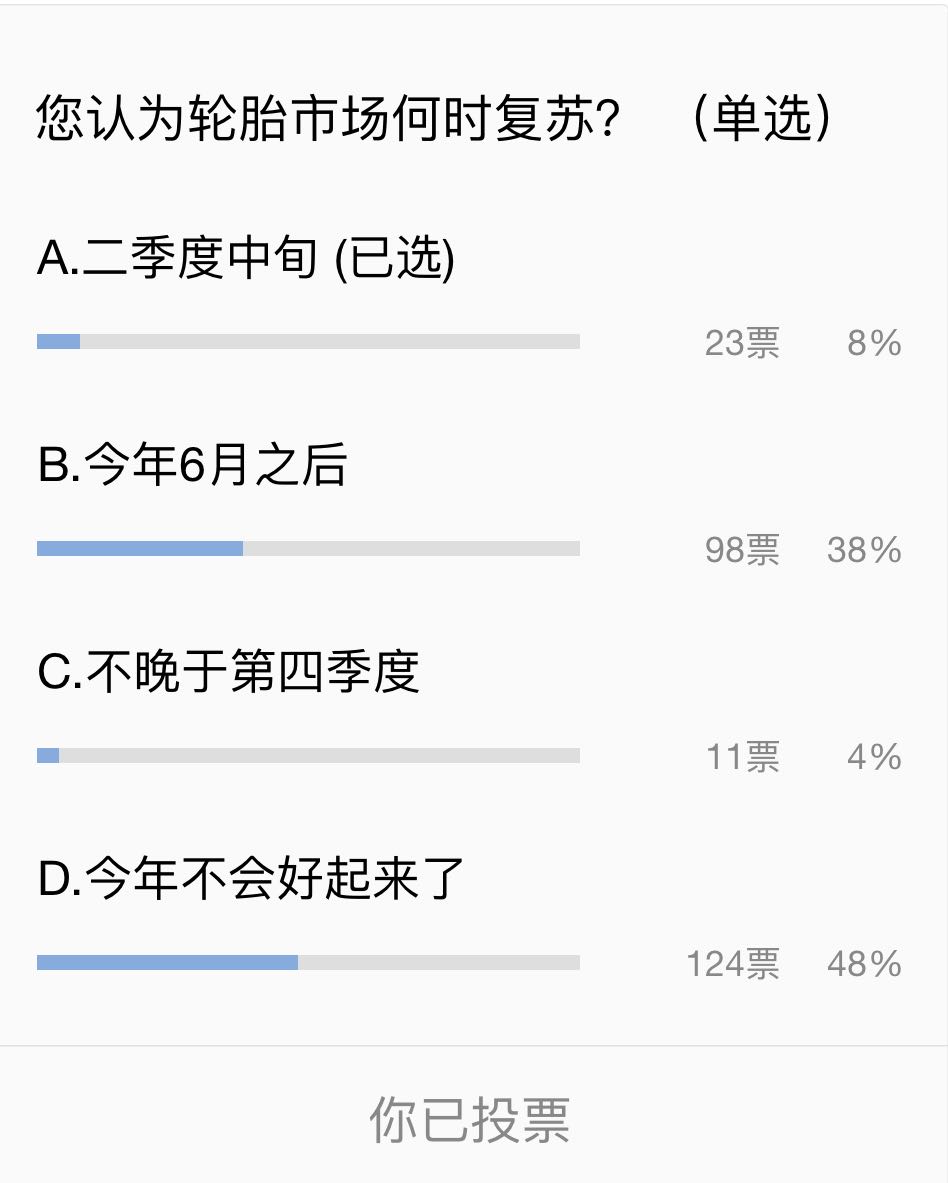Click the 你已投票 button

pyautogui.click(x=470, y=1120)
